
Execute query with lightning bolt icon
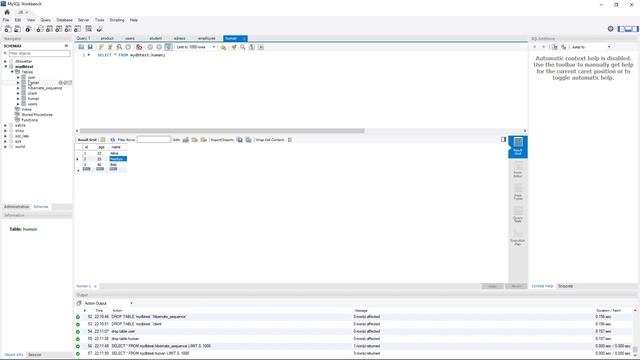101,47
